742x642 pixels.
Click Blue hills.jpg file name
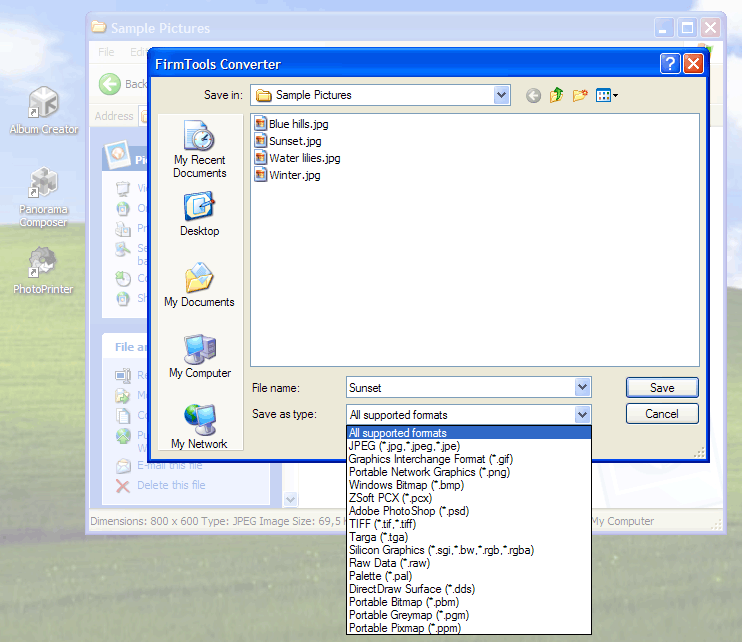pyautogui.click(x=299, y=124)
